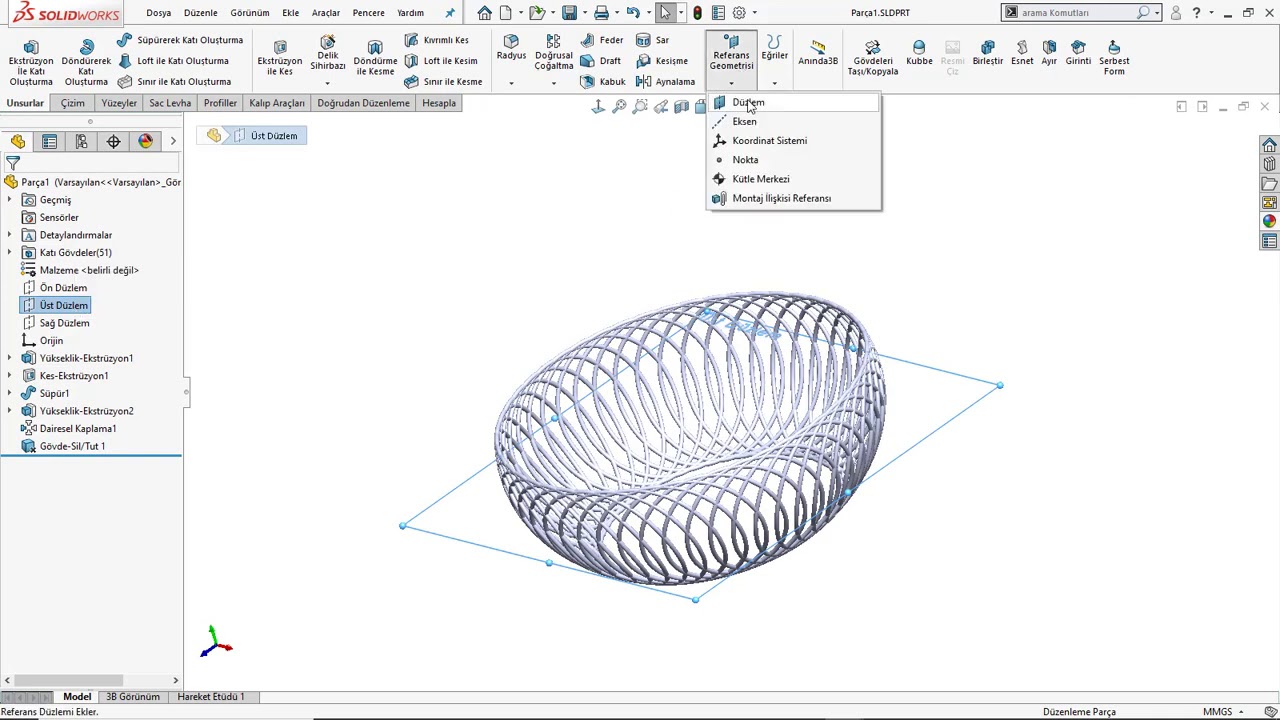This screenshot has width=1280, height=720.
Task: Select Sağ Düzlem in feature tree
Action: [64, 323]
